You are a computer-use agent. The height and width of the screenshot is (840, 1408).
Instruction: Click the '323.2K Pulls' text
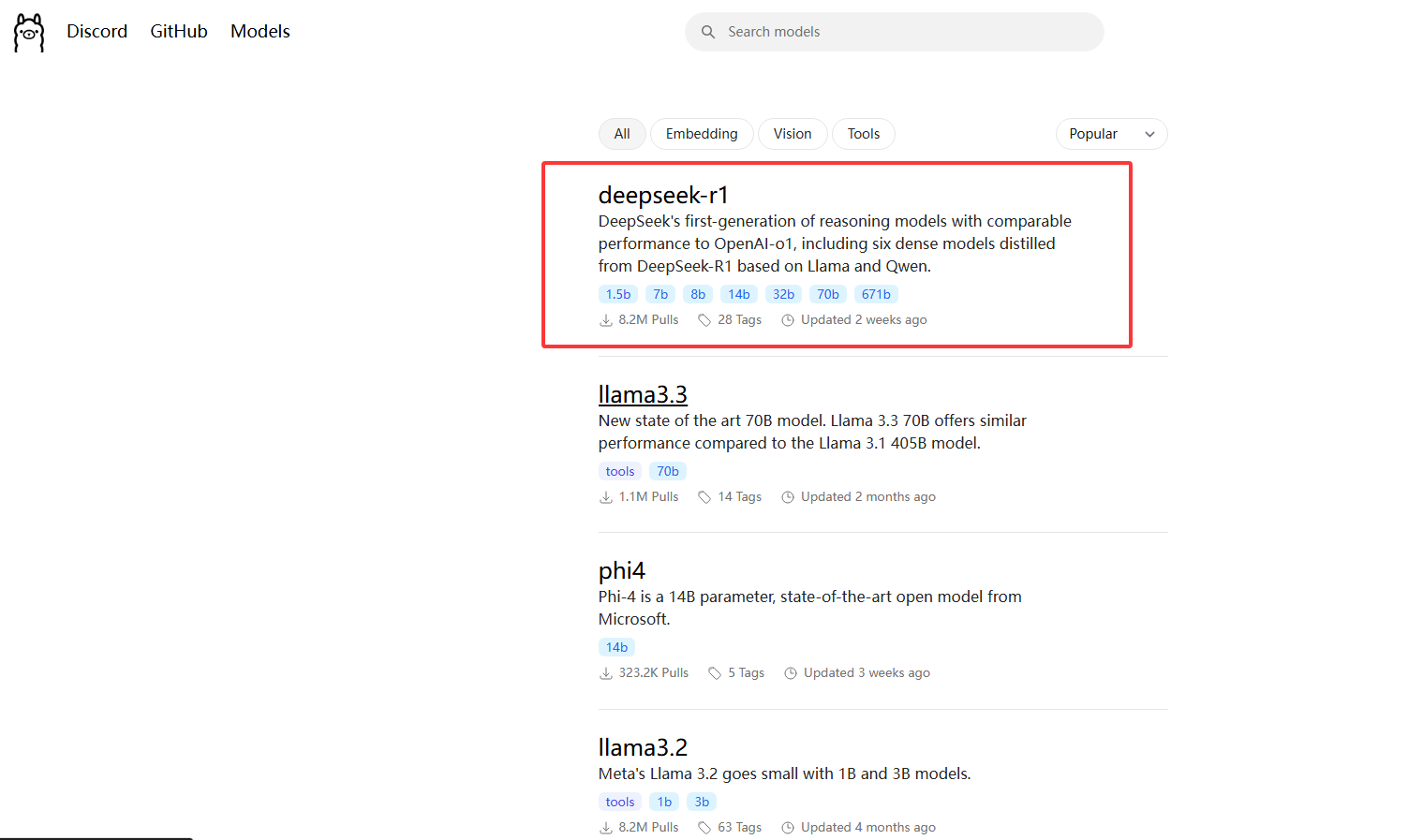pyautogui.click(x=653, y=673)
